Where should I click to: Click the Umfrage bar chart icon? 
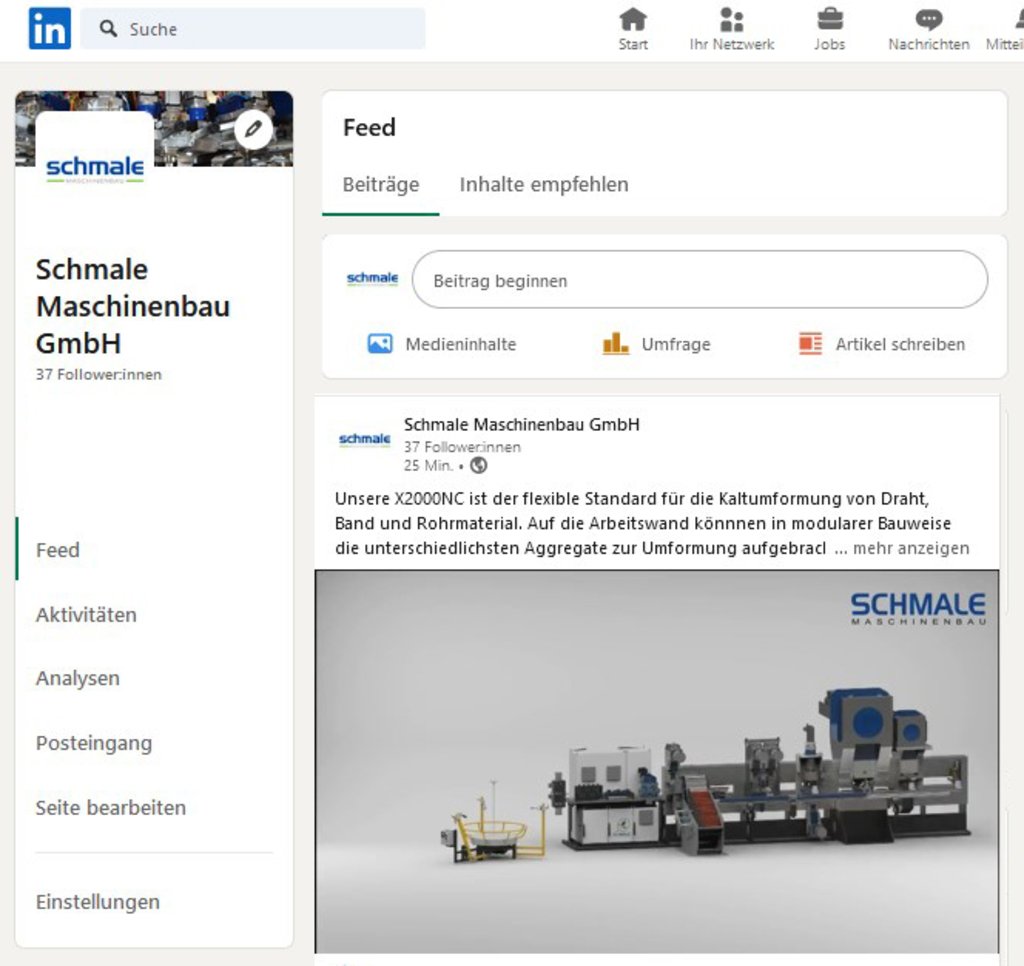pos(615,344)
